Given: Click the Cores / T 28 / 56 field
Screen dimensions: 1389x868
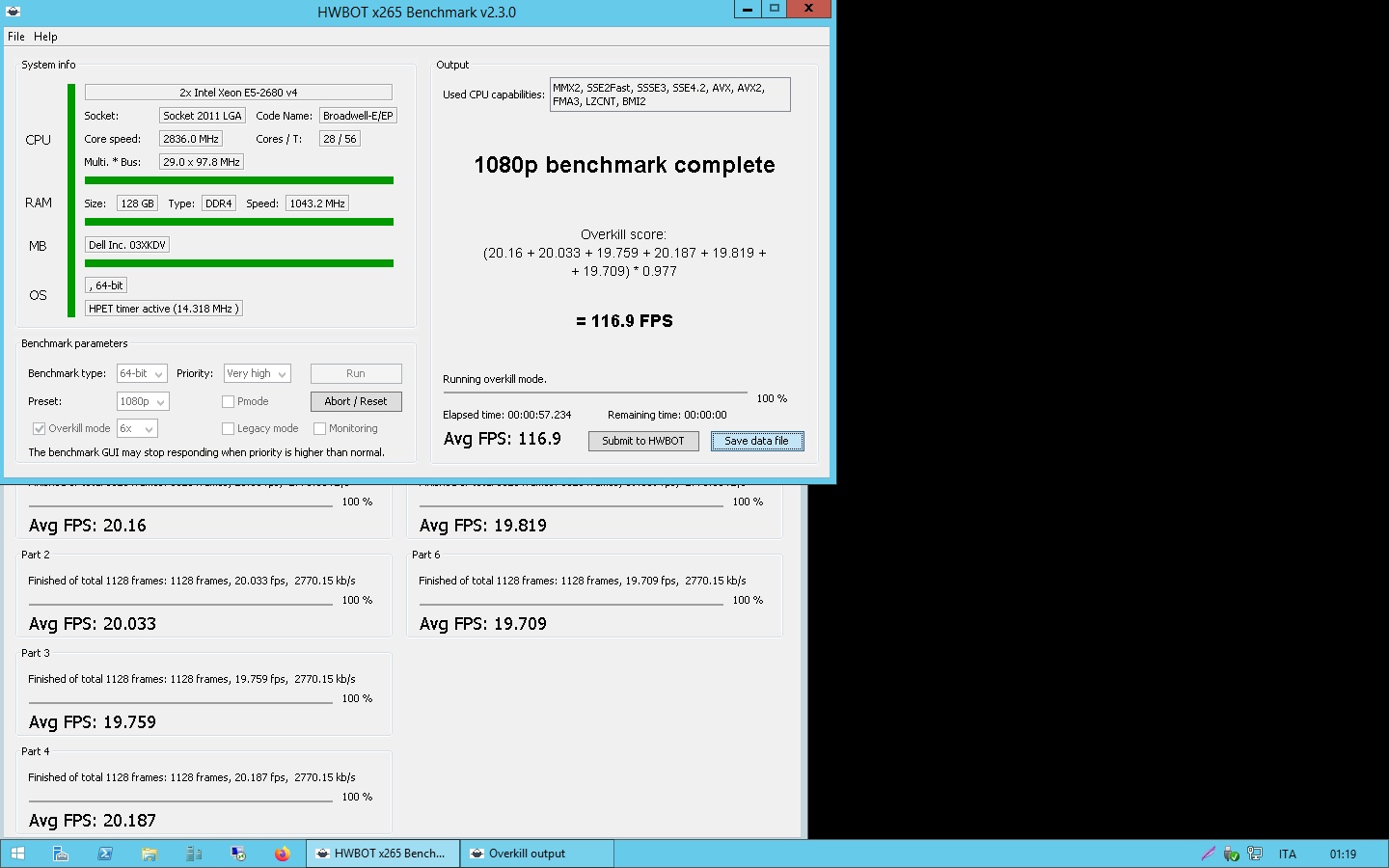Looking at the screenshot, I should (x=340, y=139).
